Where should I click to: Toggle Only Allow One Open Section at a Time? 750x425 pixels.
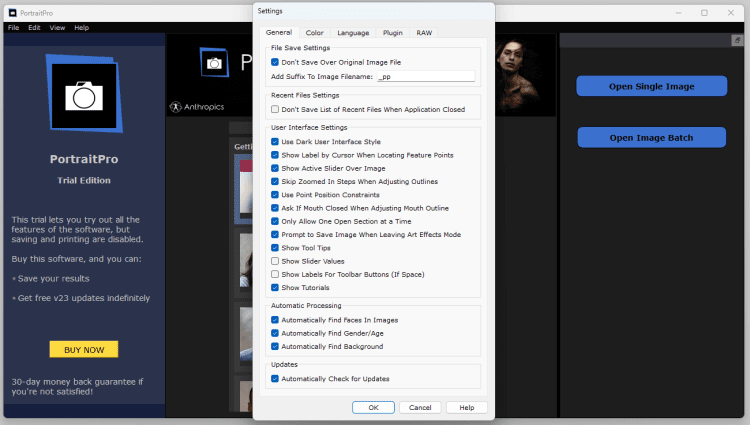[275, 221]
